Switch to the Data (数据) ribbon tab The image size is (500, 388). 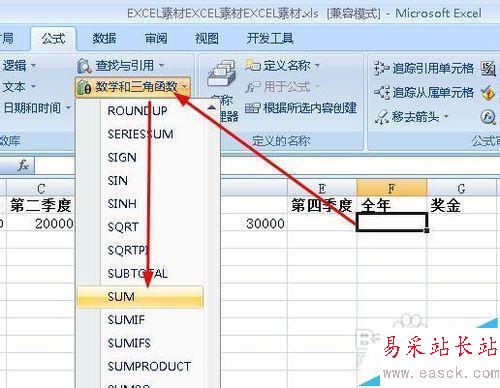104,39
